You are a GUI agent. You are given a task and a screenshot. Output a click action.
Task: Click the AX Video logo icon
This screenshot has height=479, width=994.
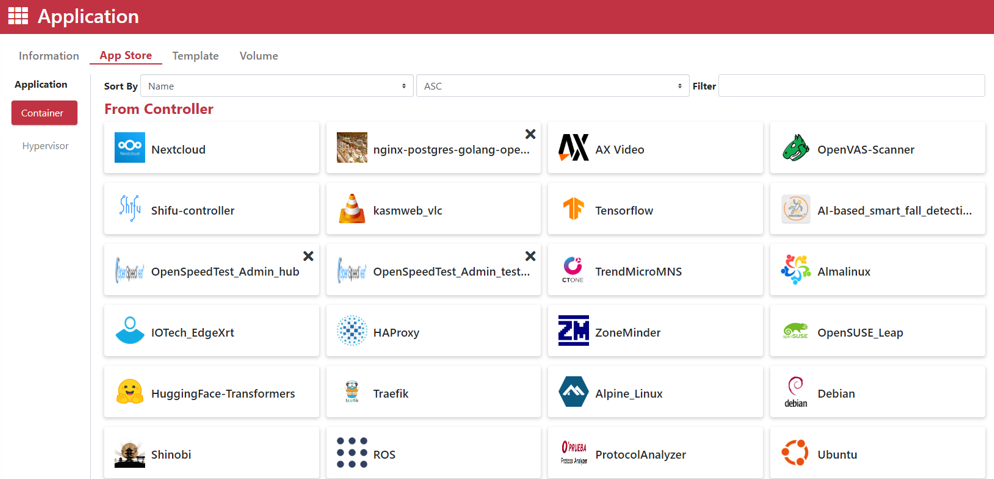(x=574, y=148)
